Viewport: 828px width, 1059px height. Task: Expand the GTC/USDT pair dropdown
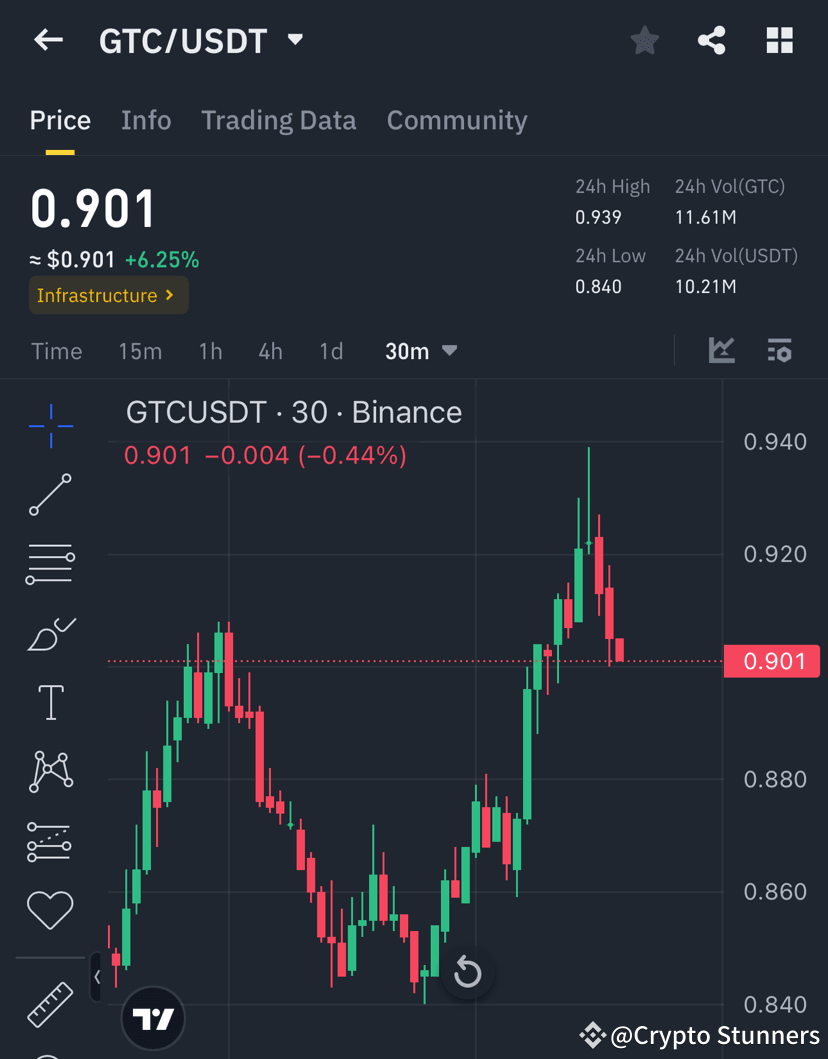click(x=294, y=40)
